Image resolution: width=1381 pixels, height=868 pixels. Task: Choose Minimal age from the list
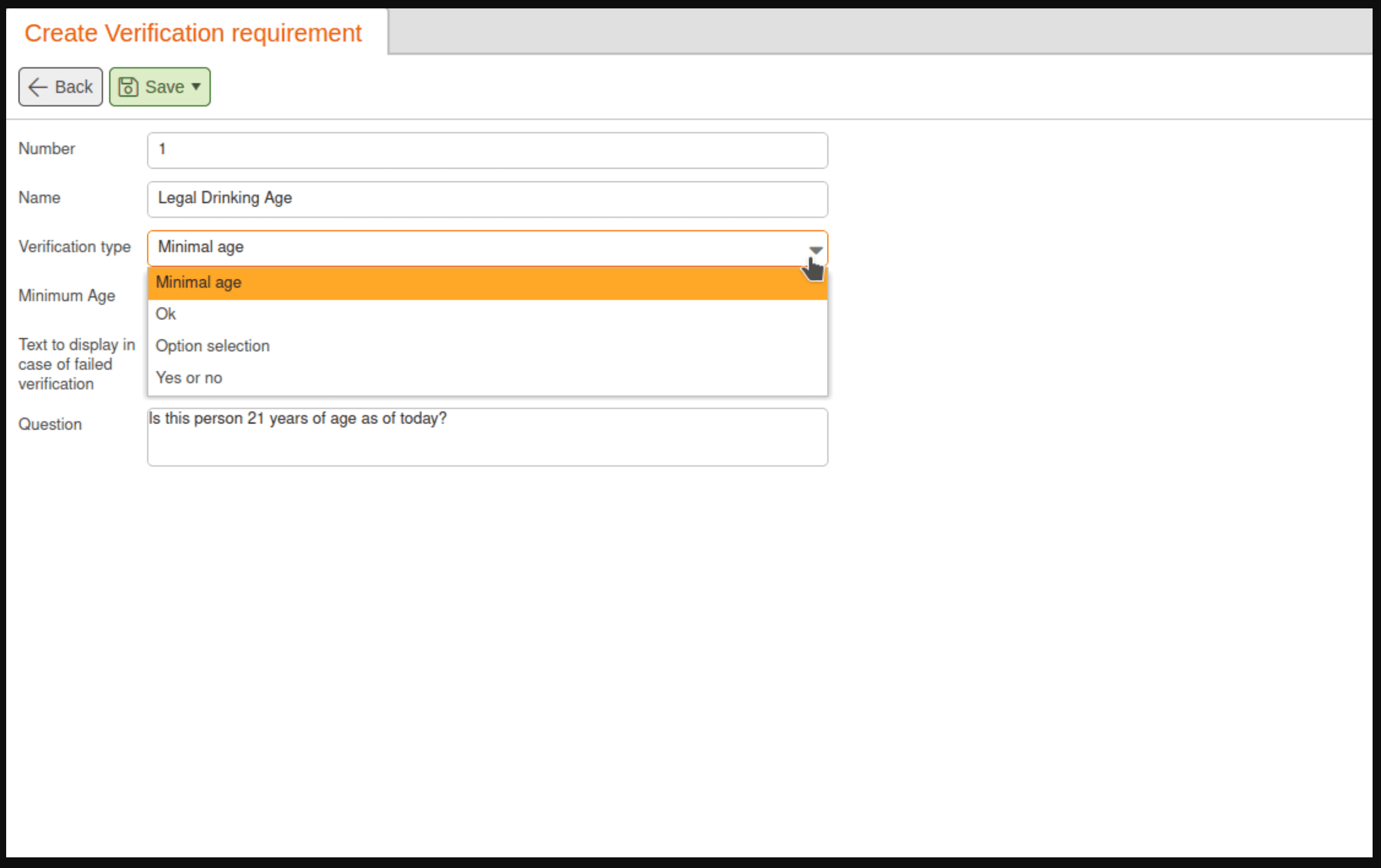tap(487, 283)
